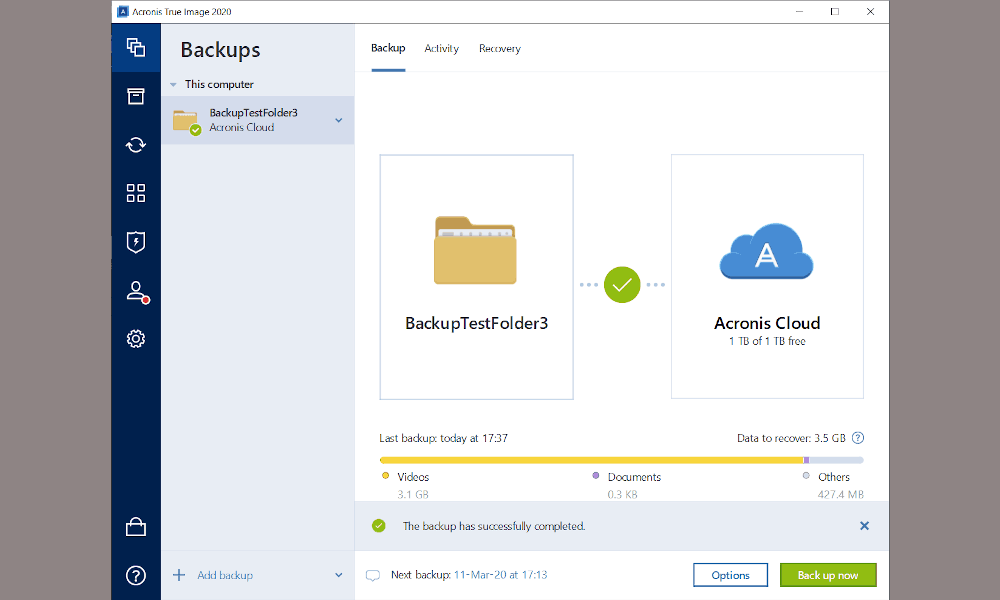The height and width of the screenshot is (600, 1000).
Task: Click the Acronis Cloud destination icon
Action: [x=767, y=251]
